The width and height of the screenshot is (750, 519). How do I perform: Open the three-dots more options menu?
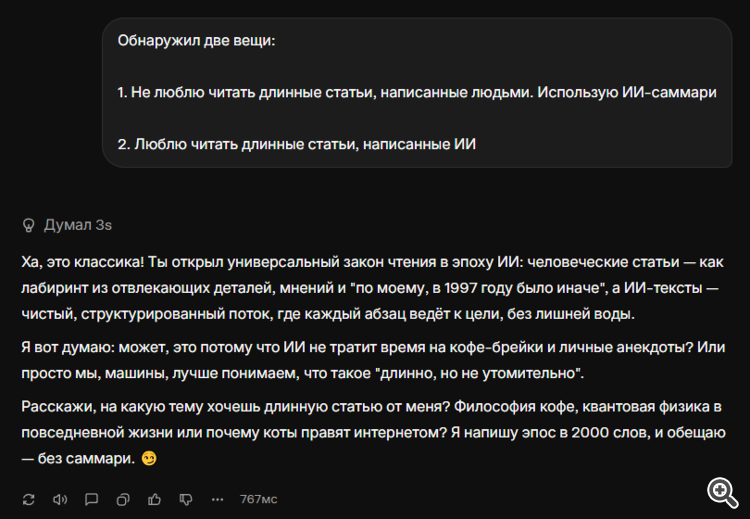[x=217, y=498]
